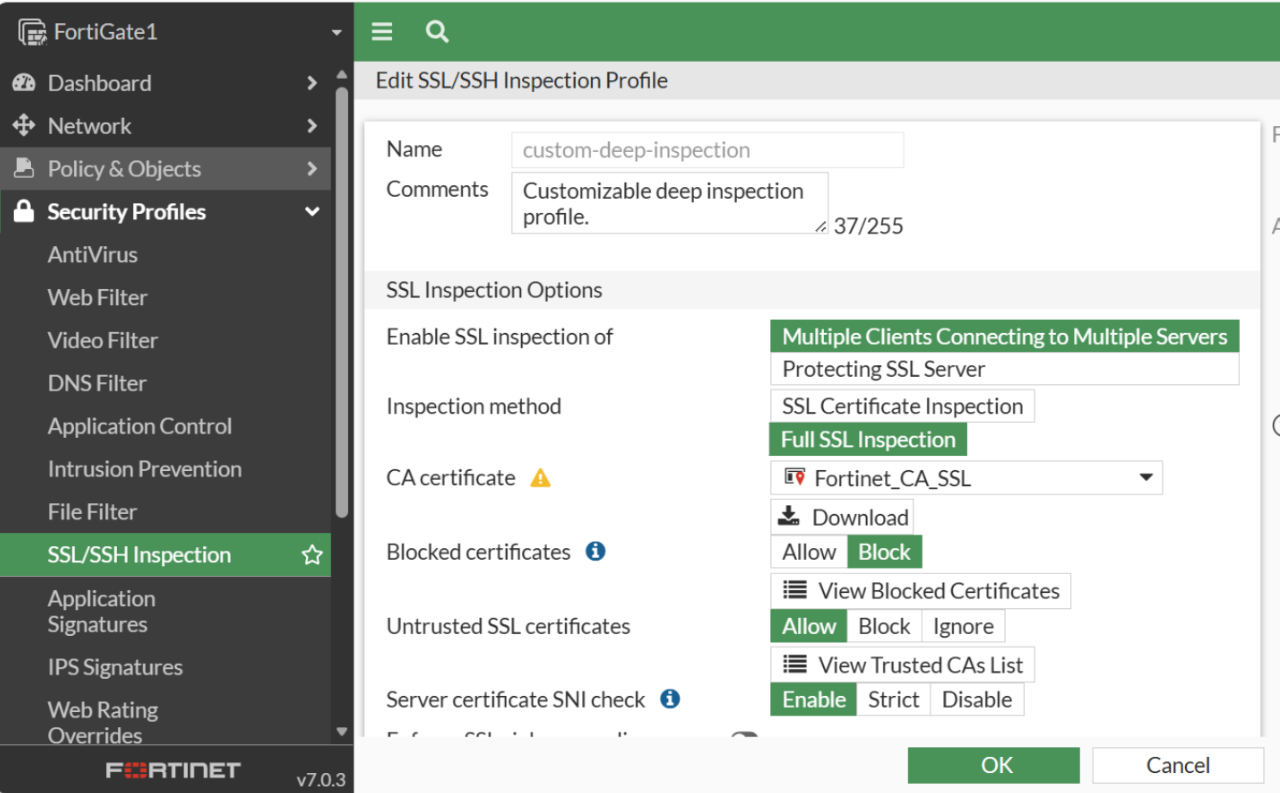Image resolution: width=1280 pixels, height=793 pixels.
Task: Click the FortiGate1 device icon
Action: point(32,32)
